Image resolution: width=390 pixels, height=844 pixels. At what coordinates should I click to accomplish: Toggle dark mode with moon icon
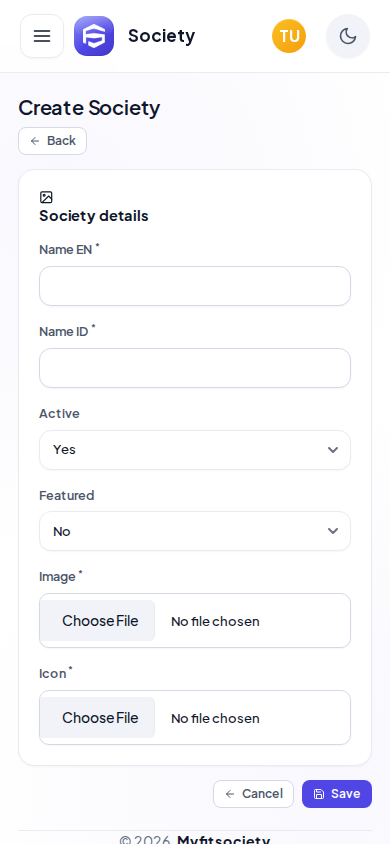click(x=348, y=36)
